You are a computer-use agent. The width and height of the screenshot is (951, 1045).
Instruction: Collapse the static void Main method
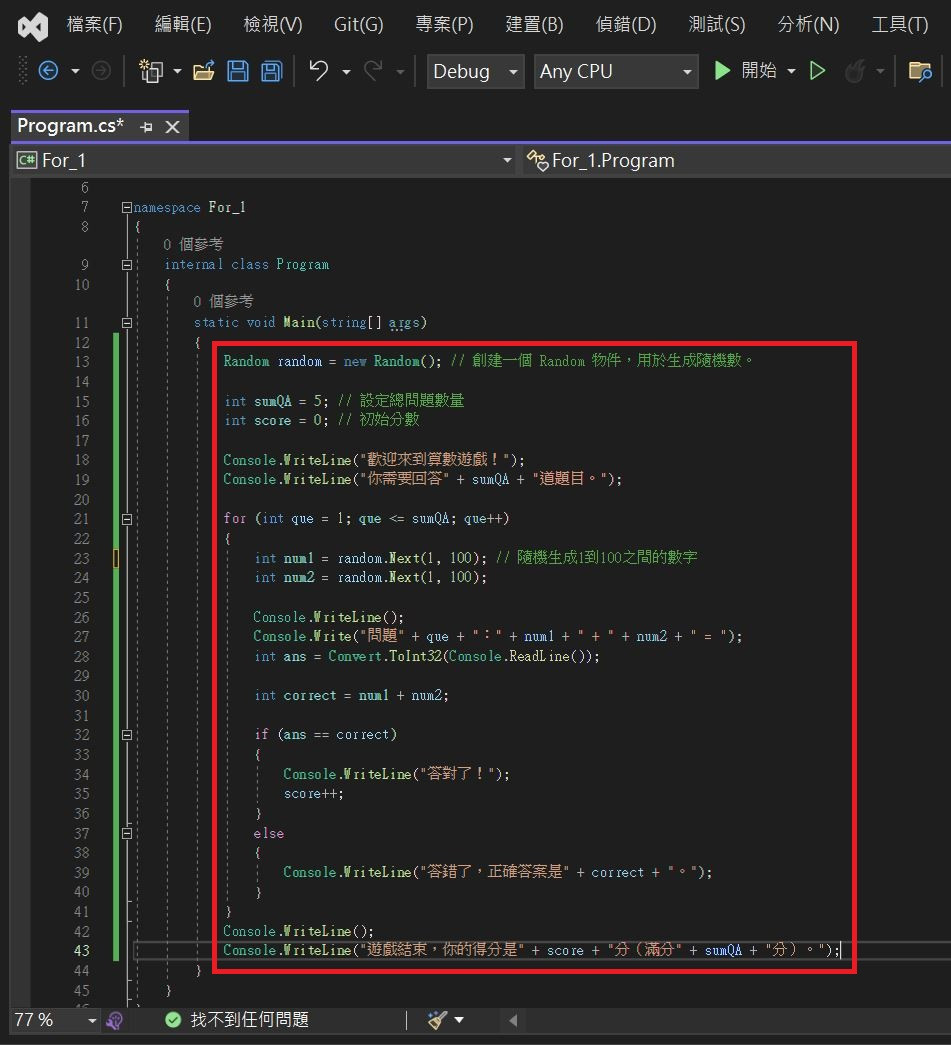click(127, 323)
